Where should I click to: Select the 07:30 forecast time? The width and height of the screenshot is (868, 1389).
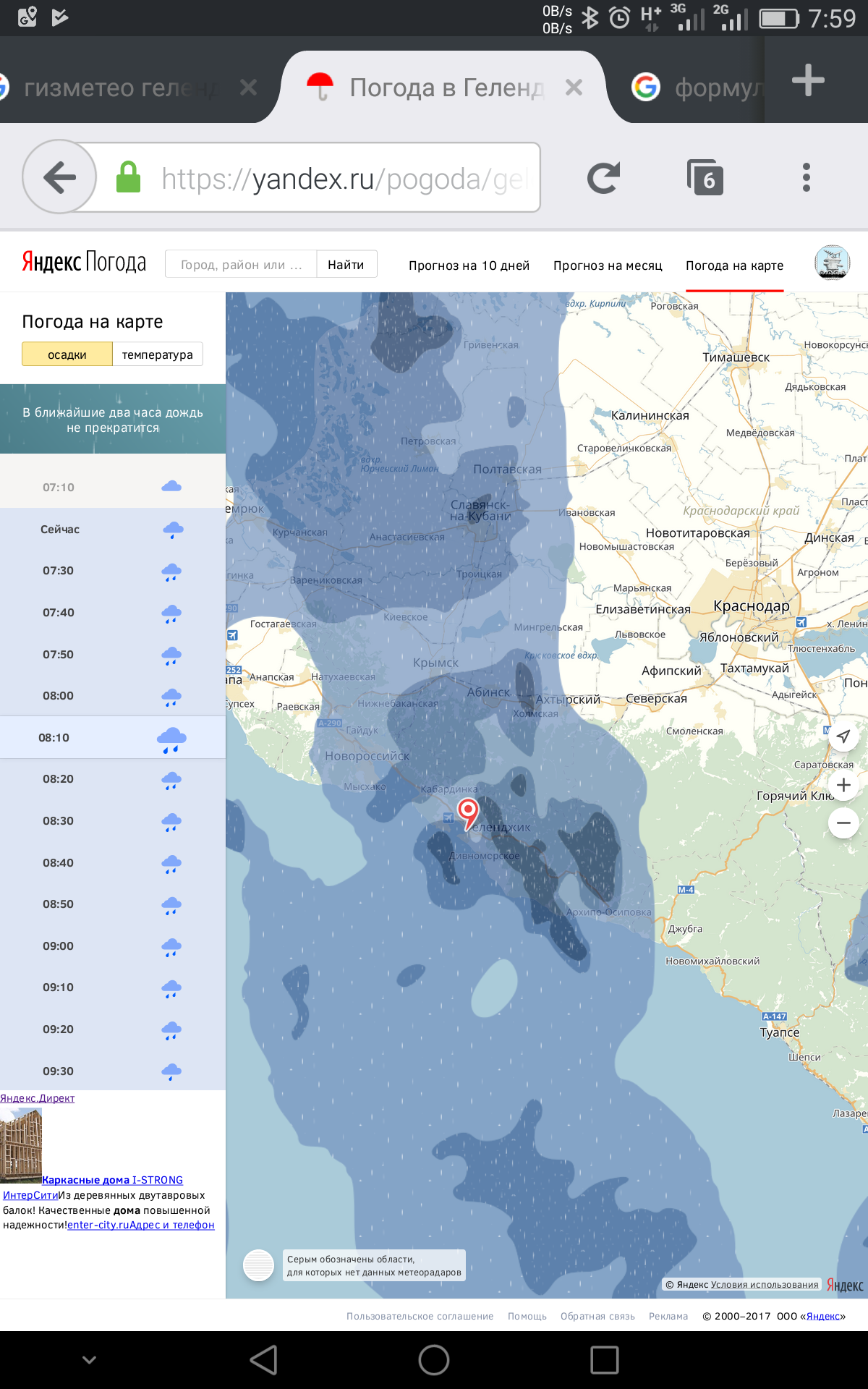pyautogui.click(x=113, y=571)
